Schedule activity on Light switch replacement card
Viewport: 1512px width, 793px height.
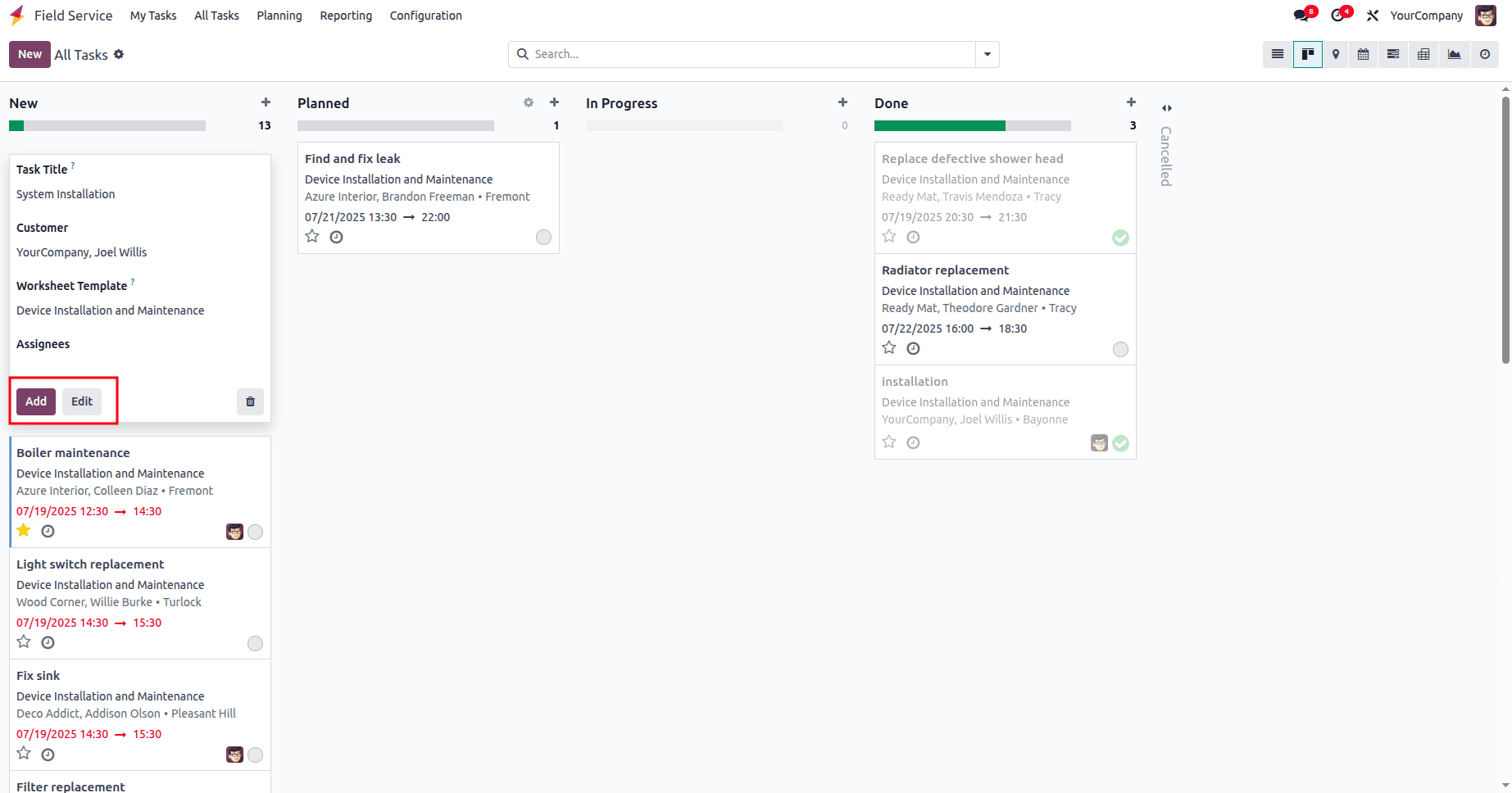[48, 642]
